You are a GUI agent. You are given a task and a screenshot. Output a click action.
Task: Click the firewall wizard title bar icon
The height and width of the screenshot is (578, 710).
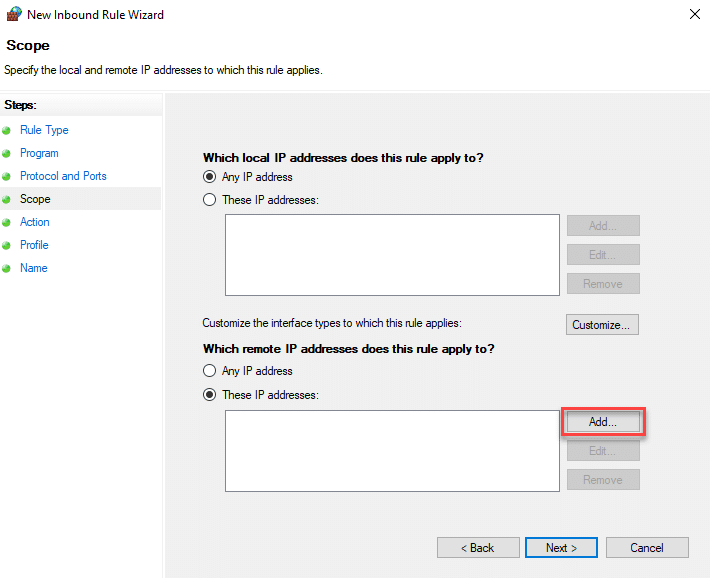point(13,15)
